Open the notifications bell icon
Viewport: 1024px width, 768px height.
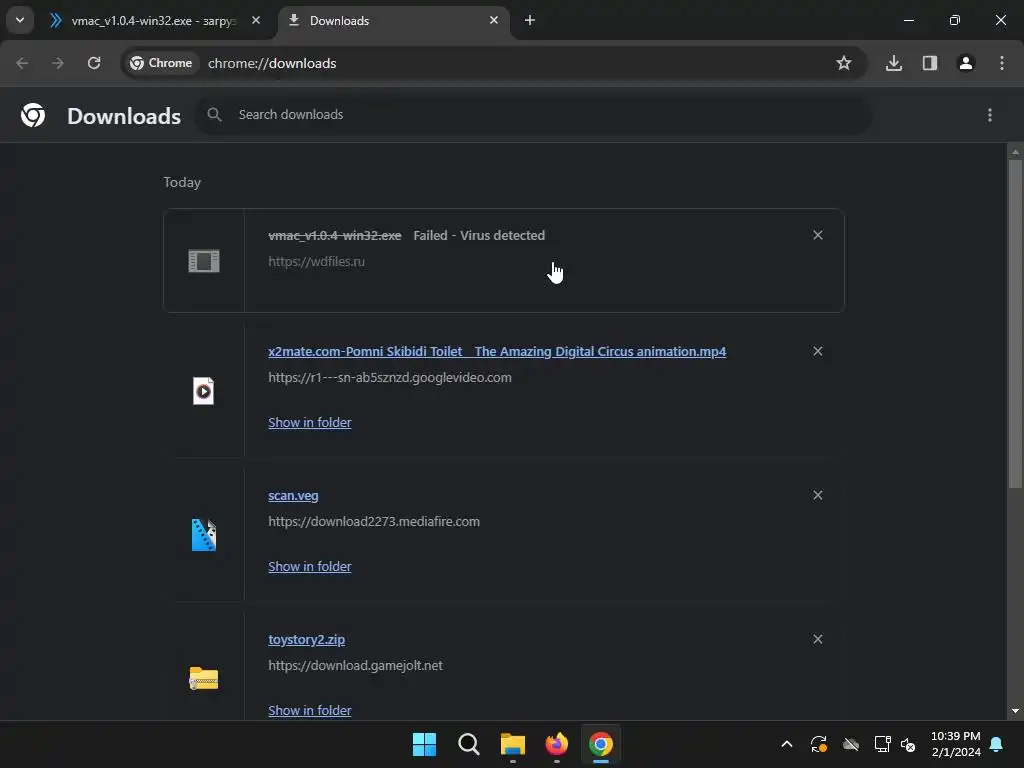[x=997, y=744]
